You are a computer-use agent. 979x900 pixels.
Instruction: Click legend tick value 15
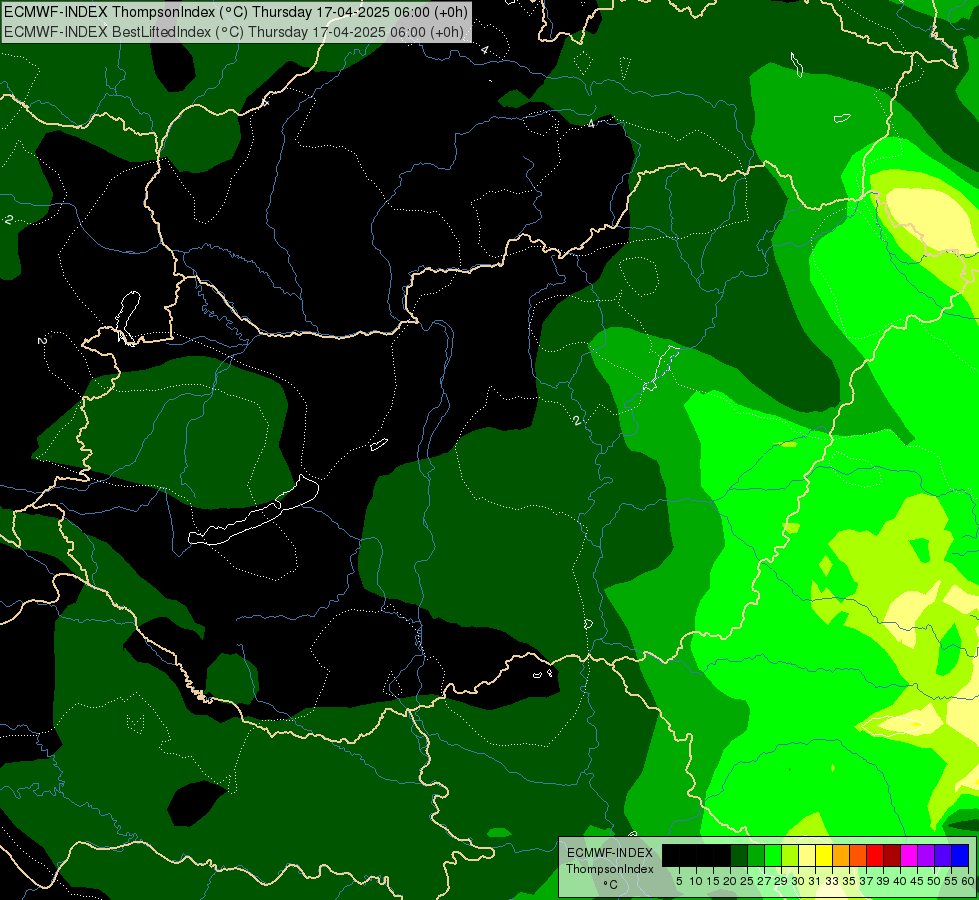[x=713, y=881]
